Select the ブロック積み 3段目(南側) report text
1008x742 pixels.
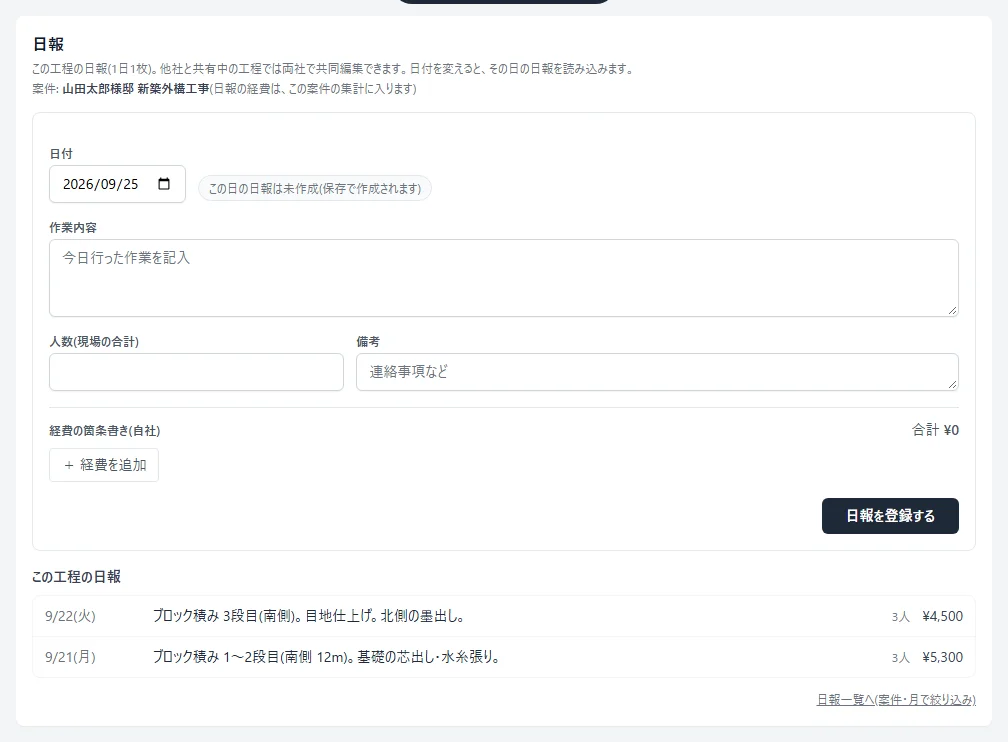point(309,616)
